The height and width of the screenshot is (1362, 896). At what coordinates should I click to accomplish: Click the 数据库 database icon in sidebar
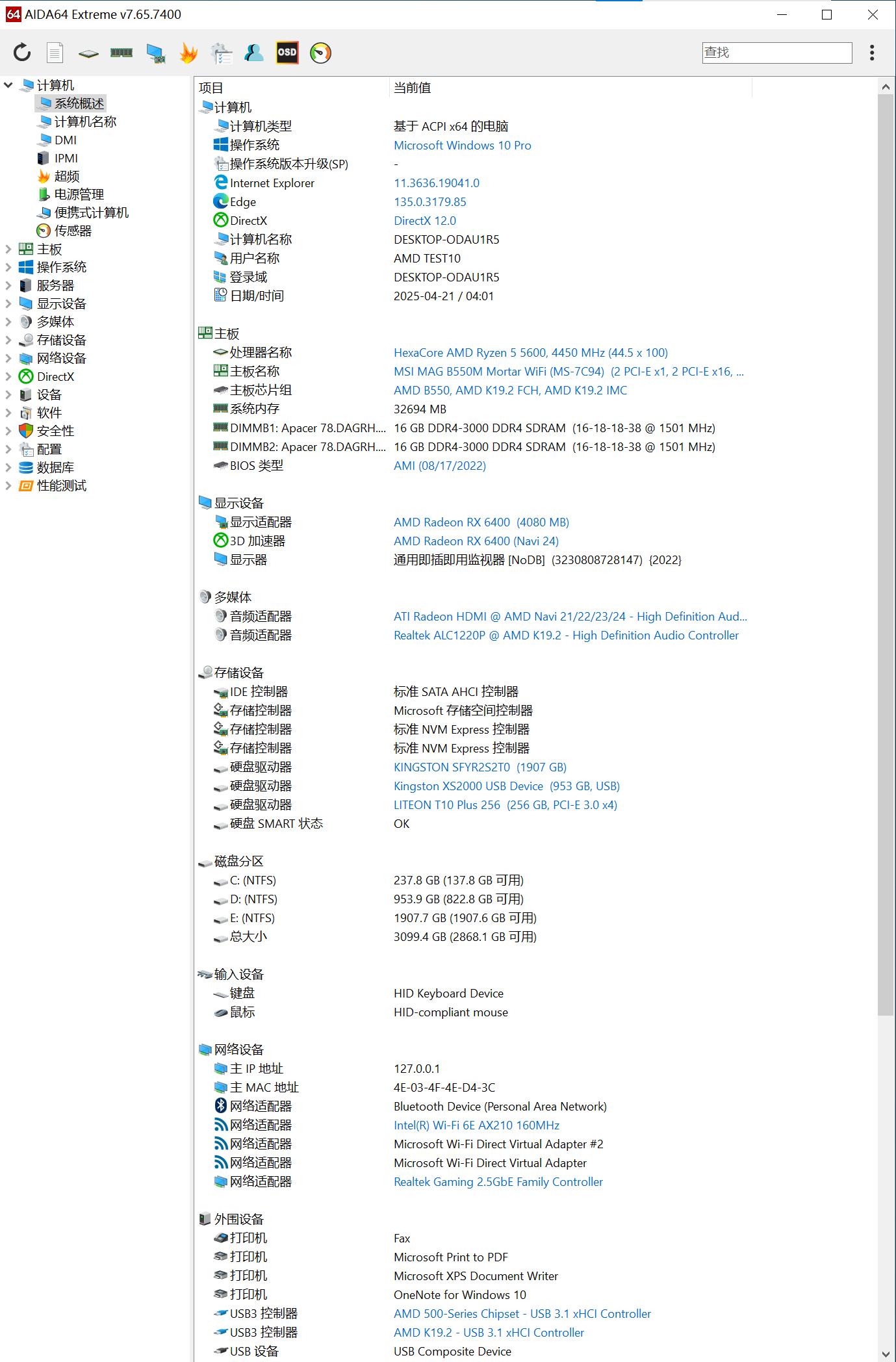click(x=26, y=467)
